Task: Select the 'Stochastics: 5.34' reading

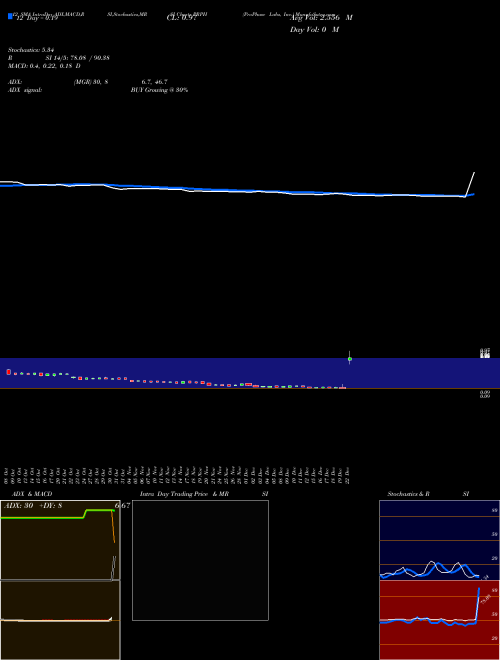Action: point(31,50)
